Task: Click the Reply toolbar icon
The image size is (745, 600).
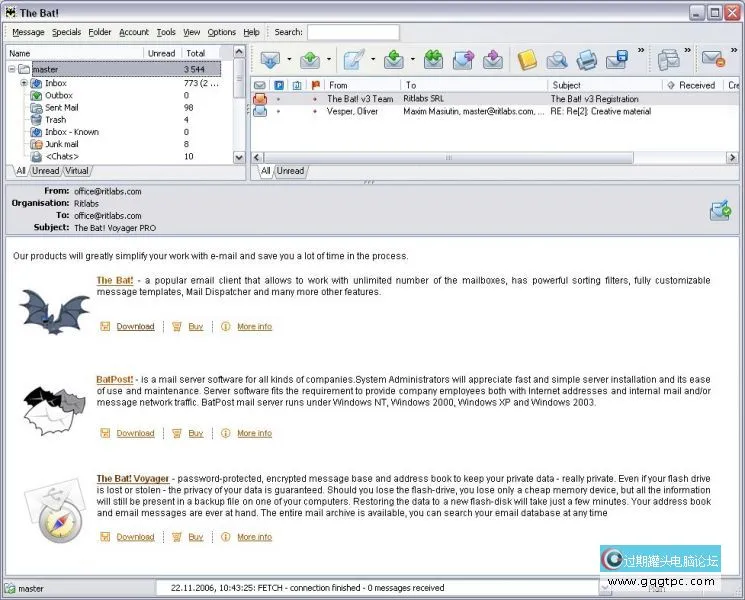Action: click(394, 60)
